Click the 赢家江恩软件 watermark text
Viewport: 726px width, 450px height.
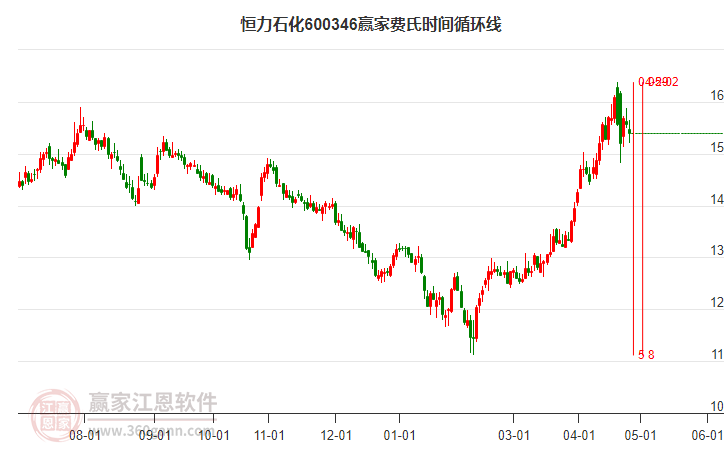click(153, 403)
